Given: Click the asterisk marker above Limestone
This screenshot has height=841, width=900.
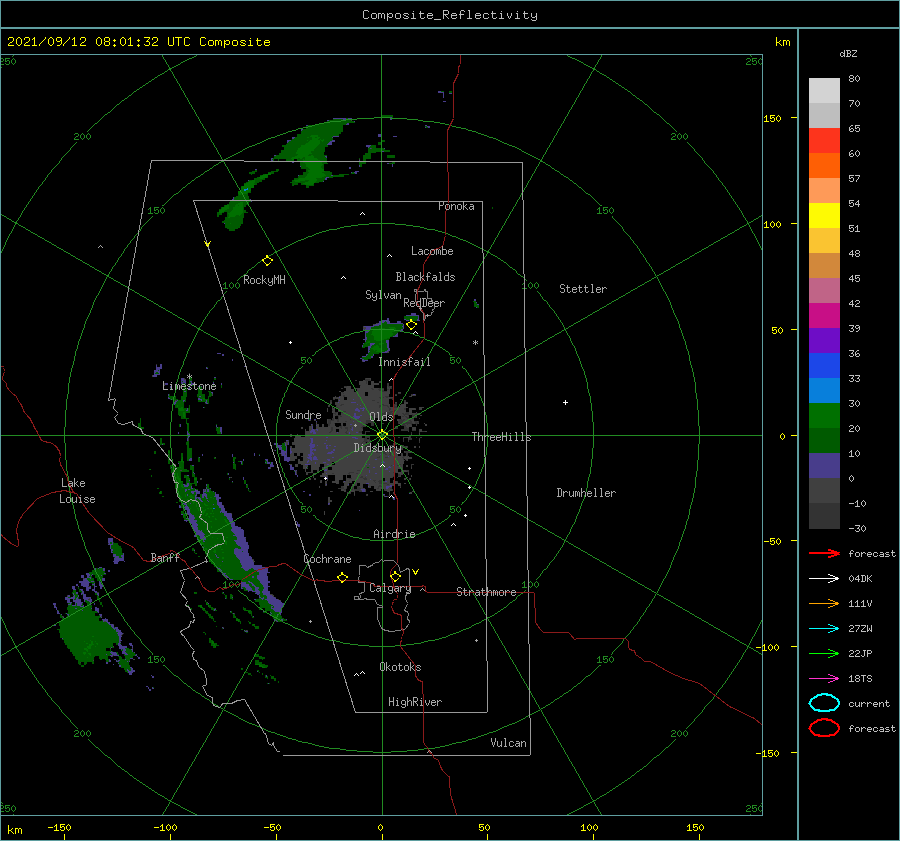Looking at the screenshot, I should click(189, 377).
